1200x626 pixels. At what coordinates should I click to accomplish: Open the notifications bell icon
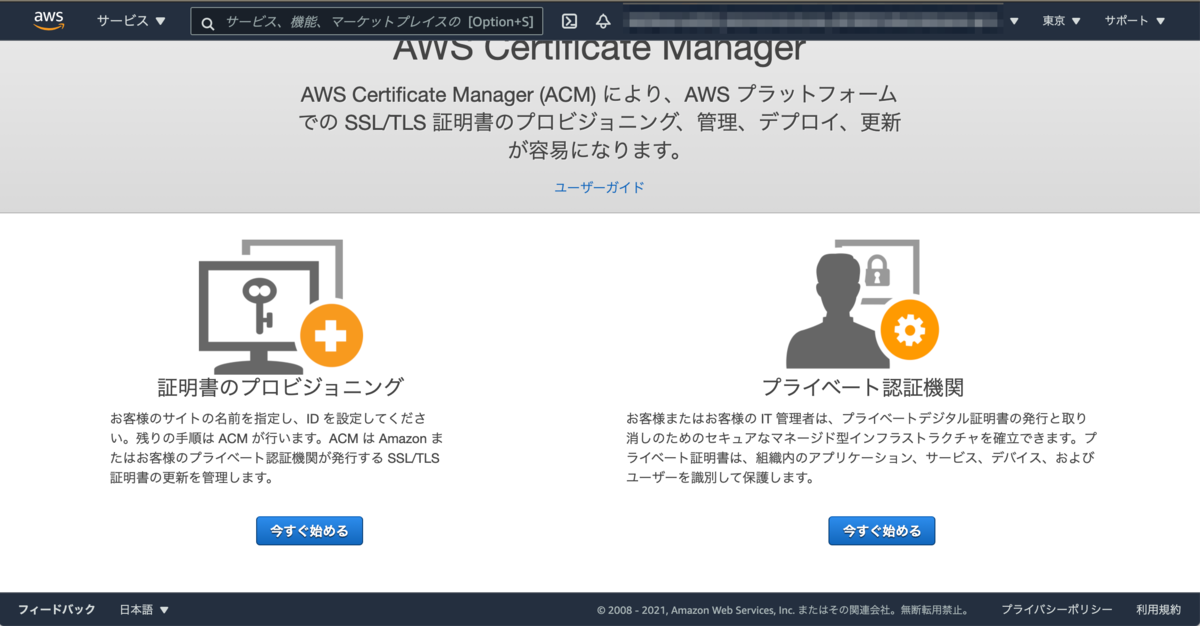[603, 21]
